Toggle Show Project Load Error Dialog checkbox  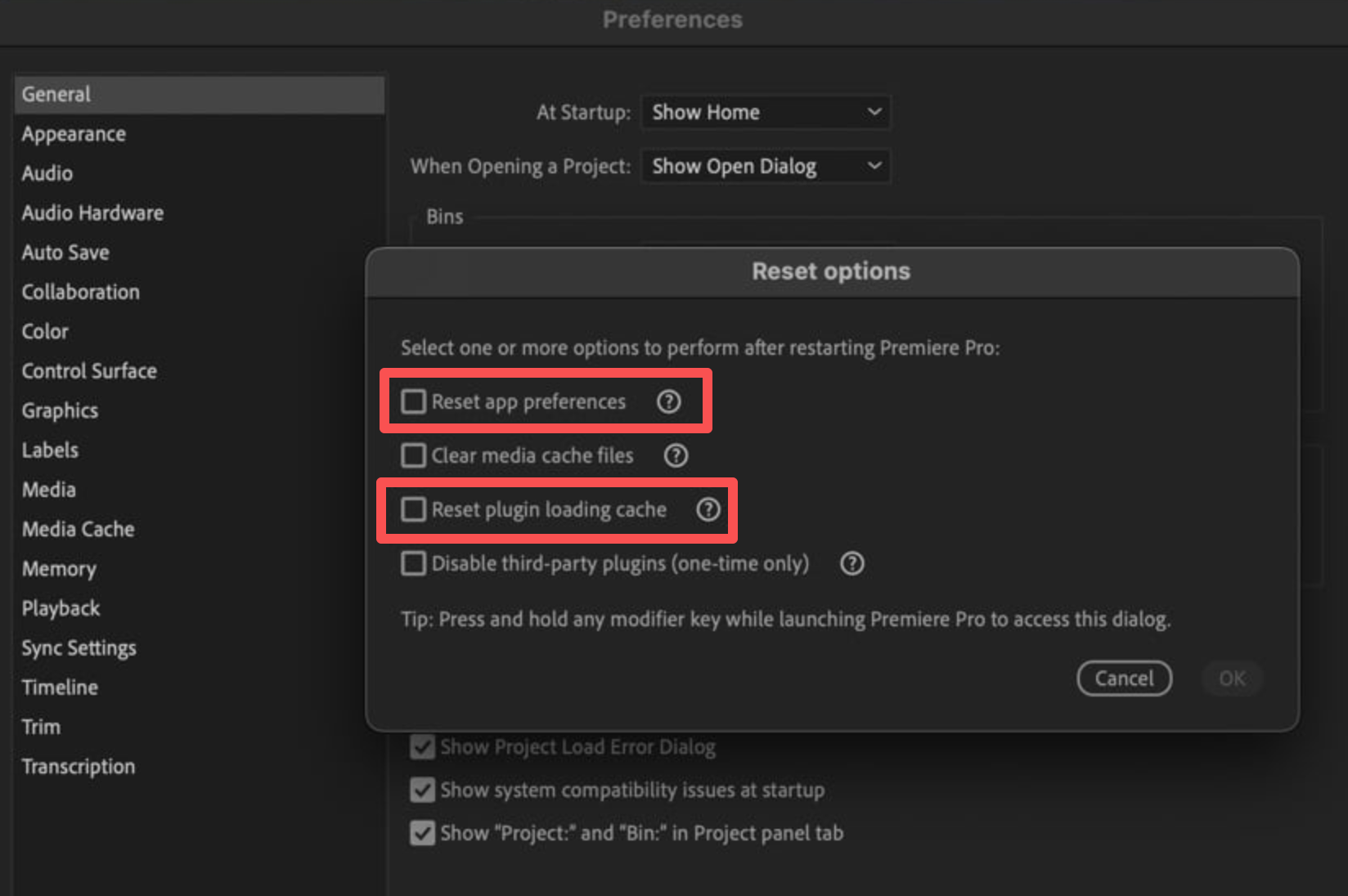point(422,746)
